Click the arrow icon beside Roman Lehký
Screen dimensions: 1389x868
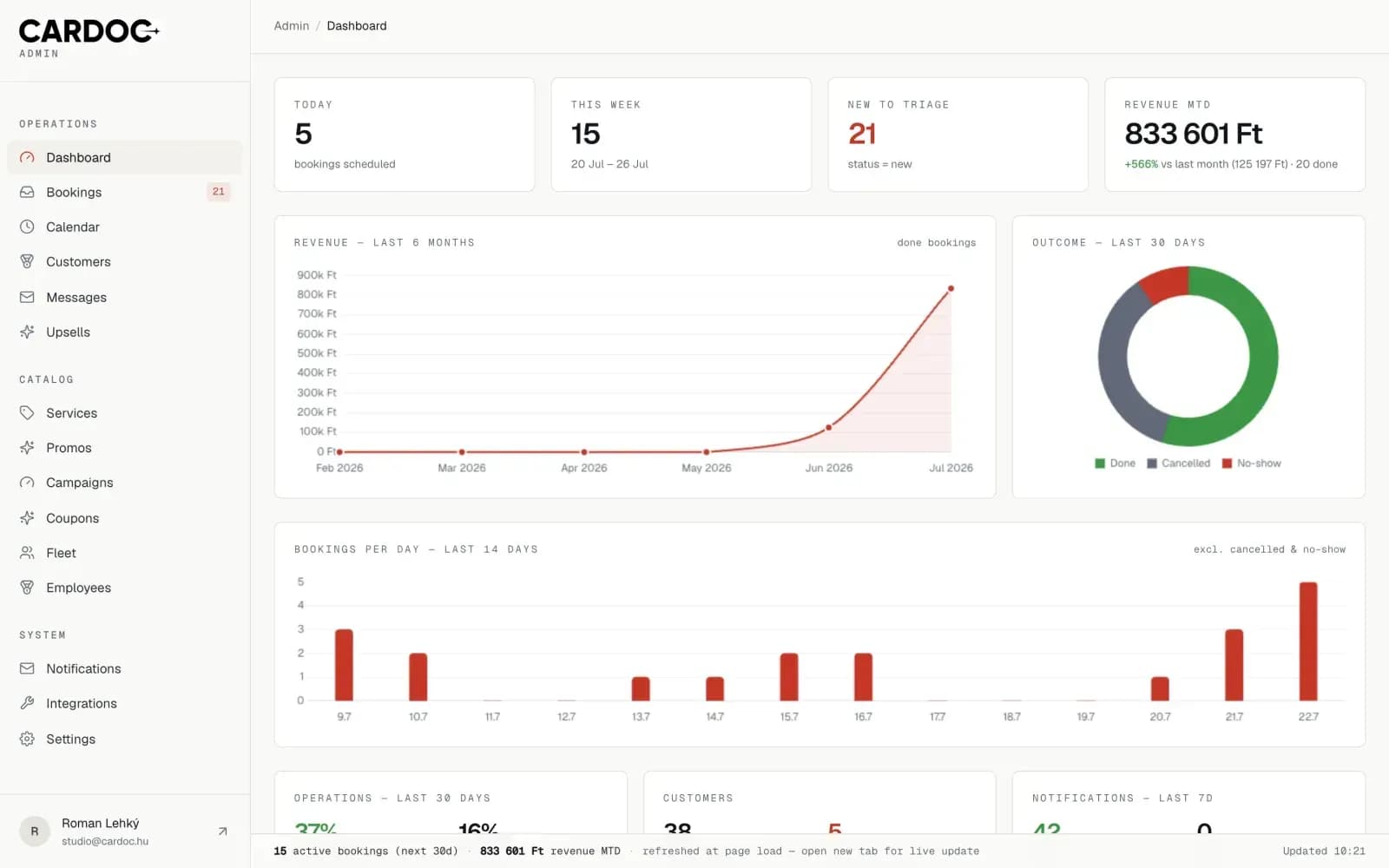point(222,832)
